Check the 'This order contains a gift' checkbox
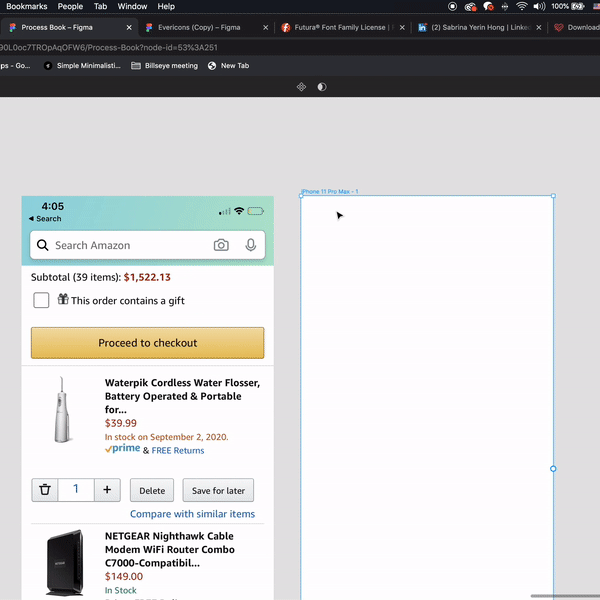Screen dimensions: 600x600 [41, 300]
